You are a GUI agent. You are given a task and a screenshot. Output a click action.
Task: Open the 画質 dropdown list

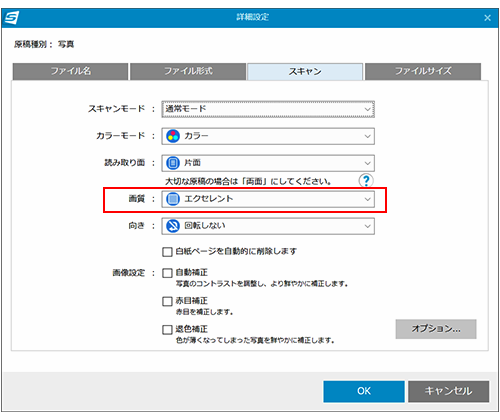click(x=268, y=199)
